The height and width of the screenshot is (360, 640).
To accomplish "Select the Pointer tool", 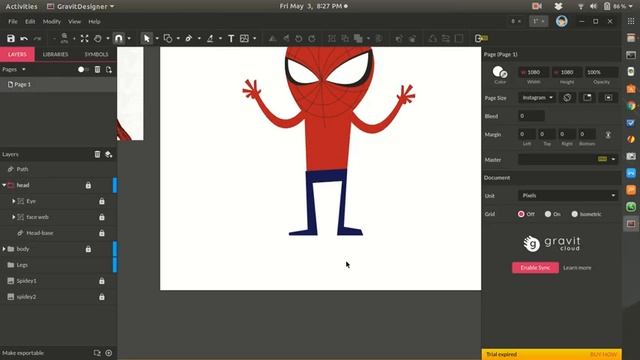I will (147, 38).
